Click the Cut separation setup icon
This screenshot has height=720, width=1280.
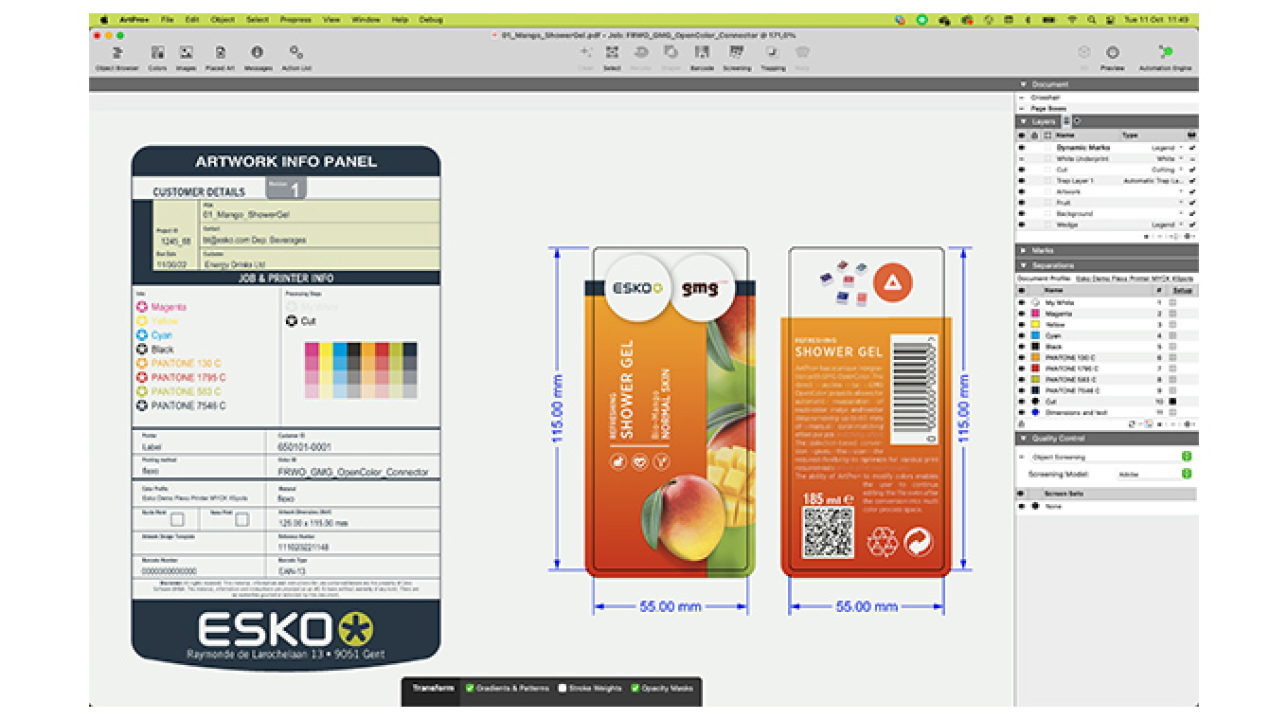coord(1173,401)
